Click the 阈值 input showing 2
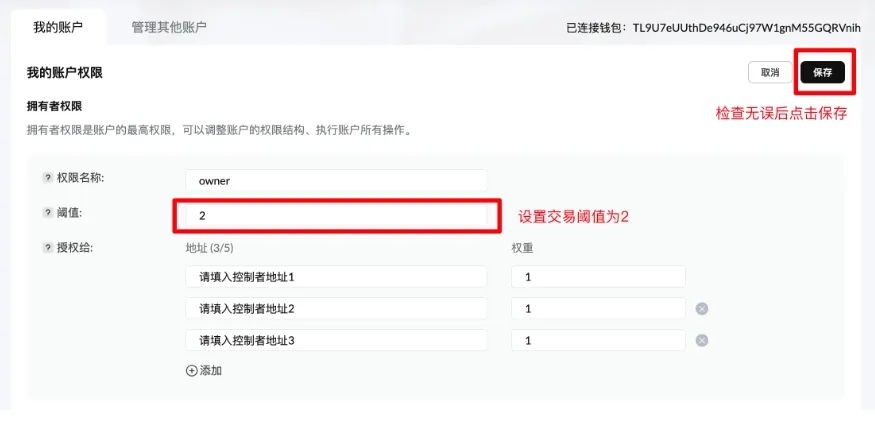This screenshot has height=426, width=875. (336, 215)
